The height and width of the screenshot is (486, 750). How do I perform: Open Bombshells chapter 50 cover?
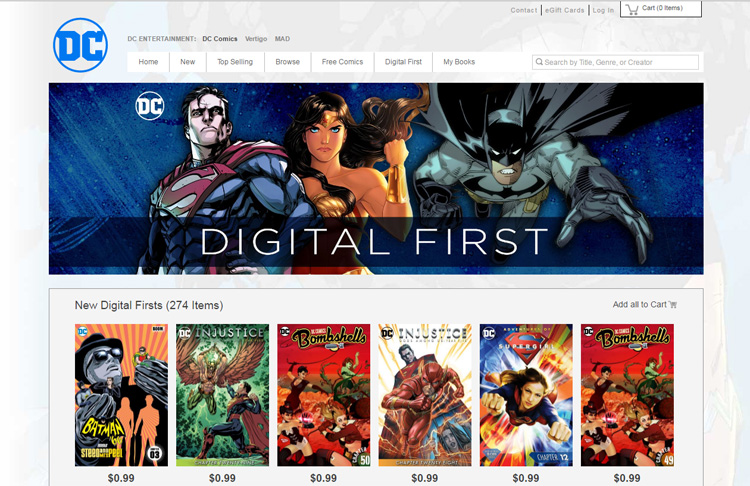tap(324, 395)
